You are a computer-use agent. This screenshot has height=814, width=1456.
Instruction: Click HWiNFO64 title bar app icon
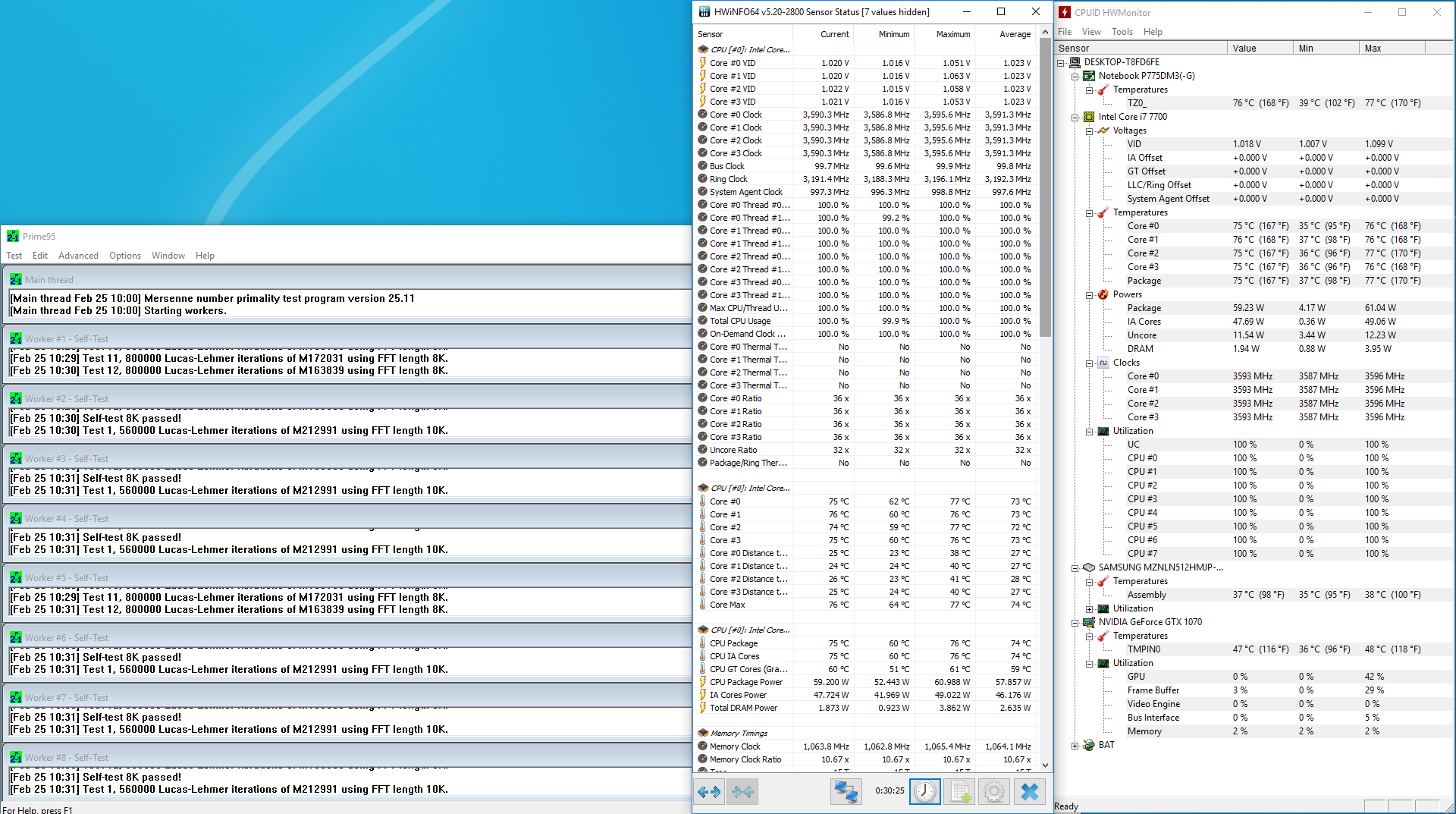pyautogui.click(x=704, y=11)
